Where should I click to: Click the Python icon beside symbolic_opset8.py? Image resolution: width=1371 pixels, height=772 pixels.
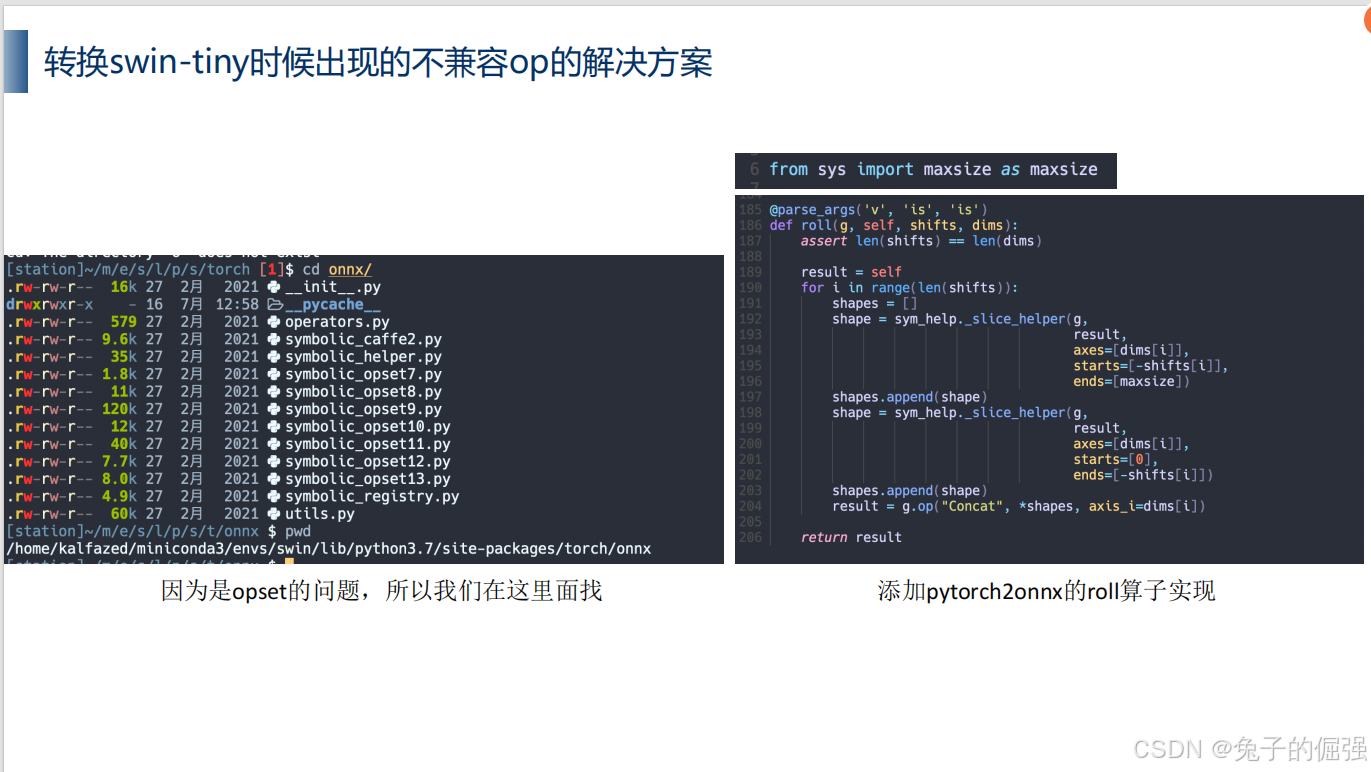(274, 392)
